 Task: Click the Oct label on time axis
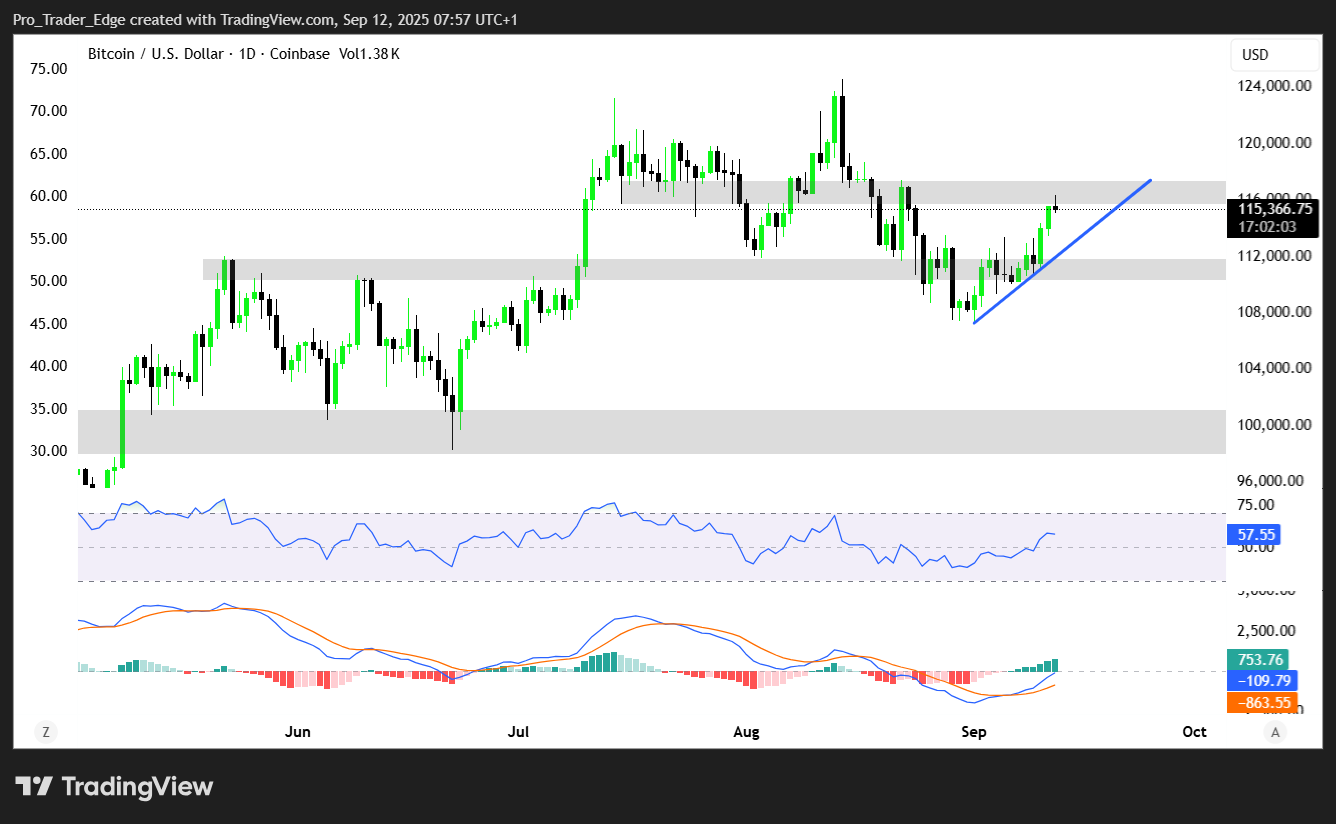pos(1194,732)
